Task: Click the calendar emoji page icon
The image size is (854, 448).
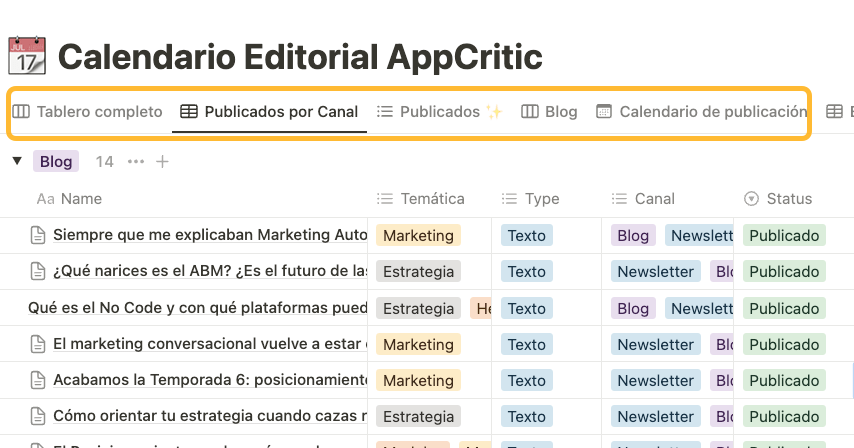Action: pyautogui.click(x=27, y=56)
